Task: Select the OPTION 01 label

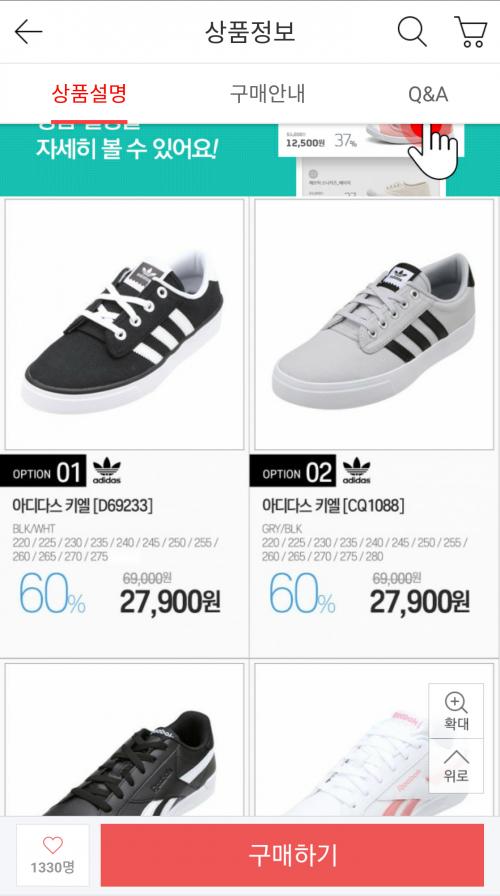Action: coord(43,471)
